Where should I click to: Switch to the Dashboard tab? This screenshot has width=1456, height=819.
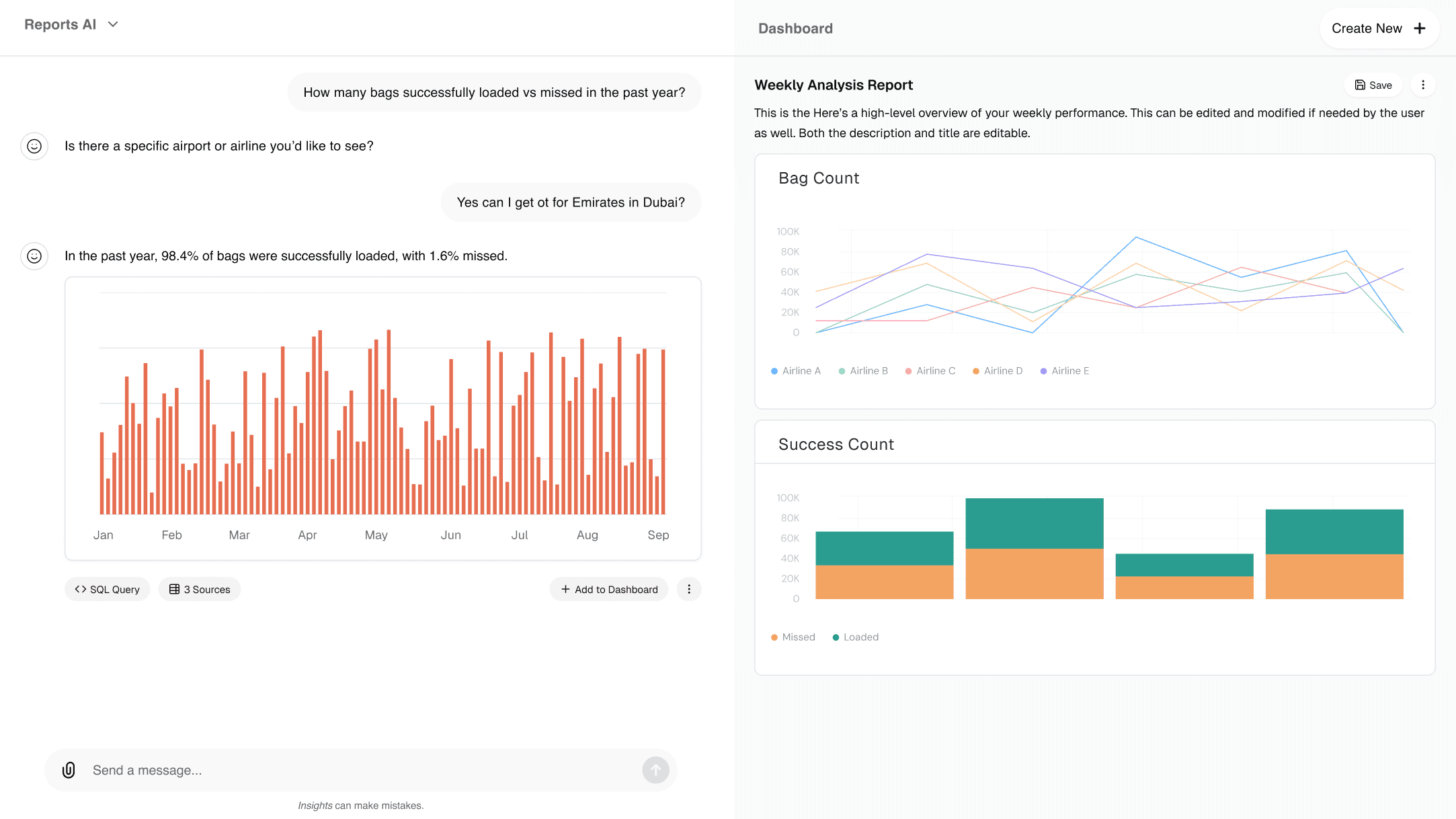coord(795,28)
